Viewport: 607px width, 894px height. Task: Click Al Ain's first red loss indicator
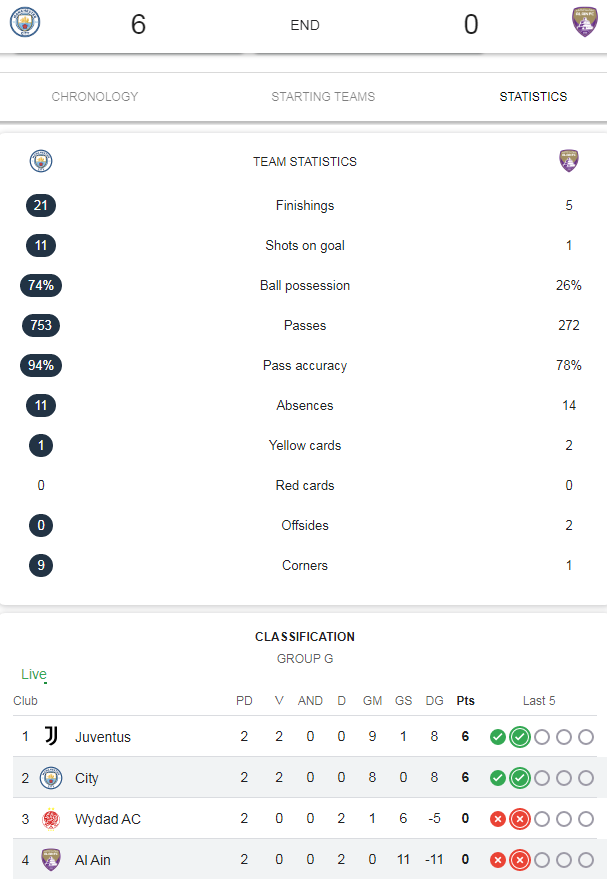(x=498, y=860)
